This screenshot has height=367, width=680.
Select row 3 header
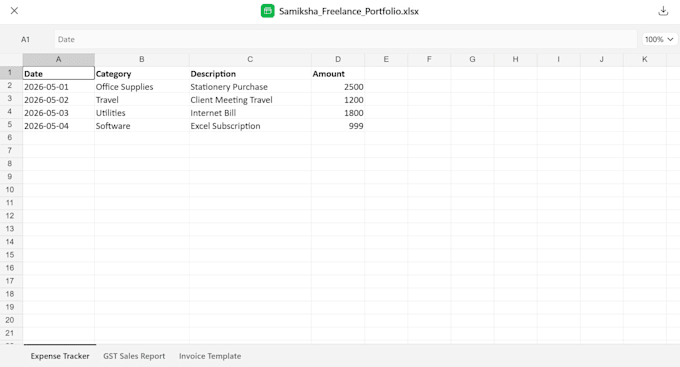[x=11, y=99]
